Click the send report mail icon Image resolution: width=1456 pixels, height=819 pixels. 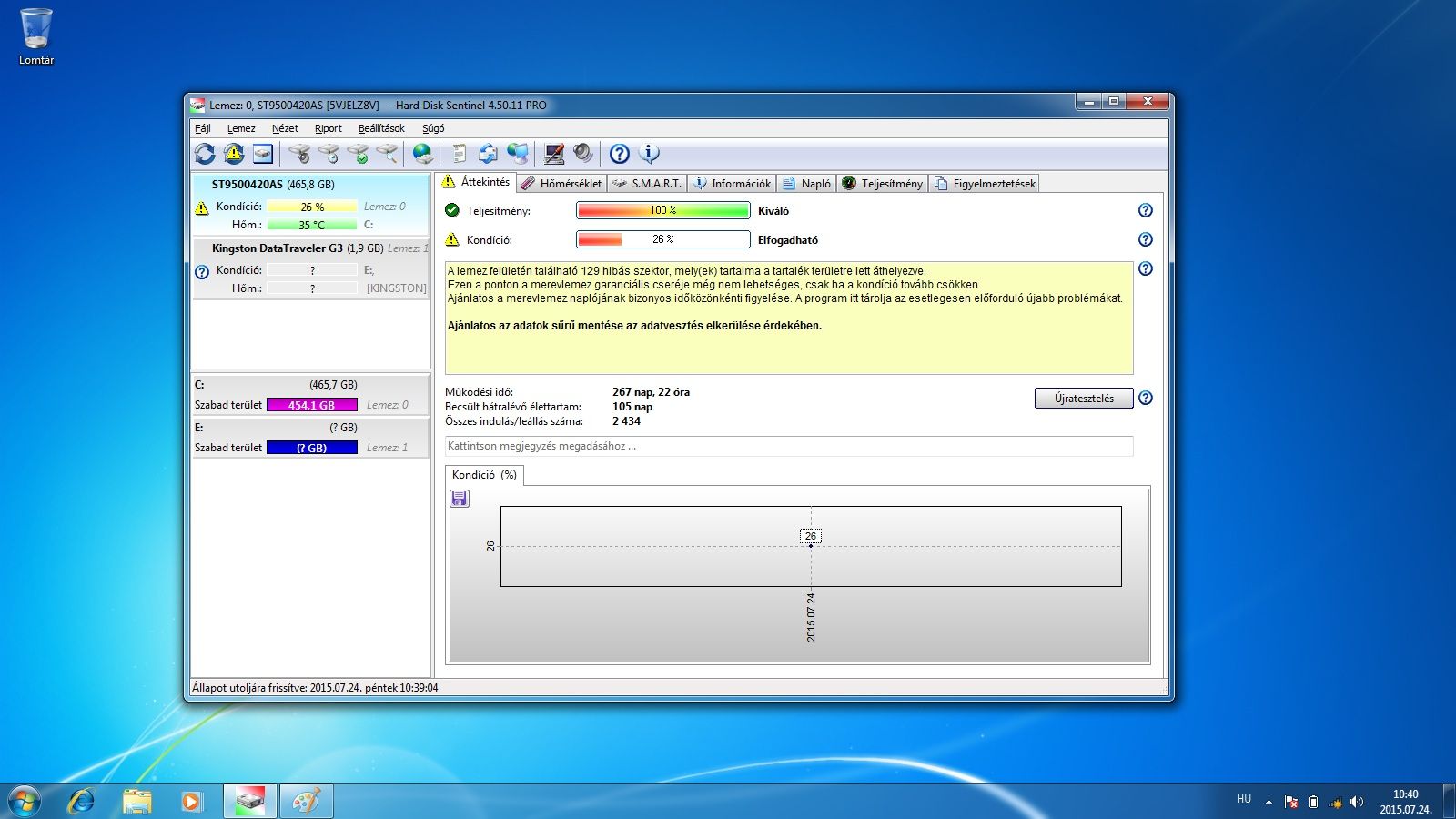pos(489,154)
